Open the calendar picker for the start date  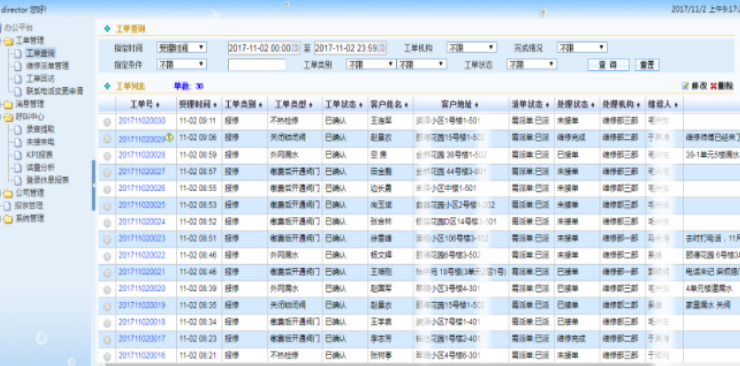pos(295,48)
